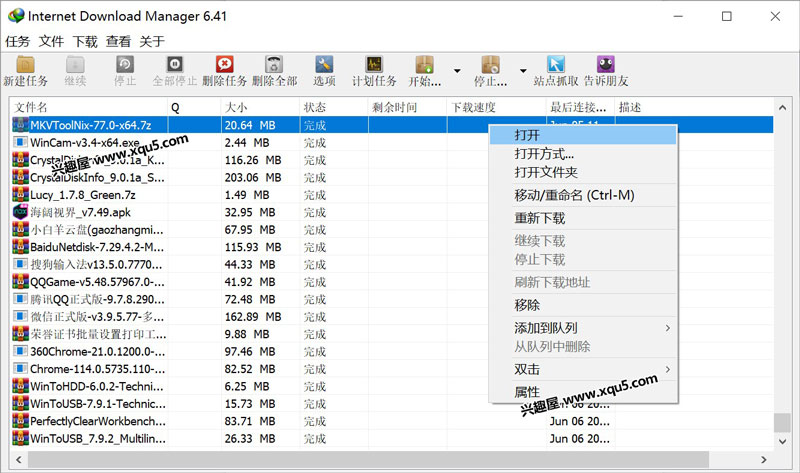Click the icon of PerfectlyClearWorkbench row
800x473 pixels.
click(x=20, y=421)
